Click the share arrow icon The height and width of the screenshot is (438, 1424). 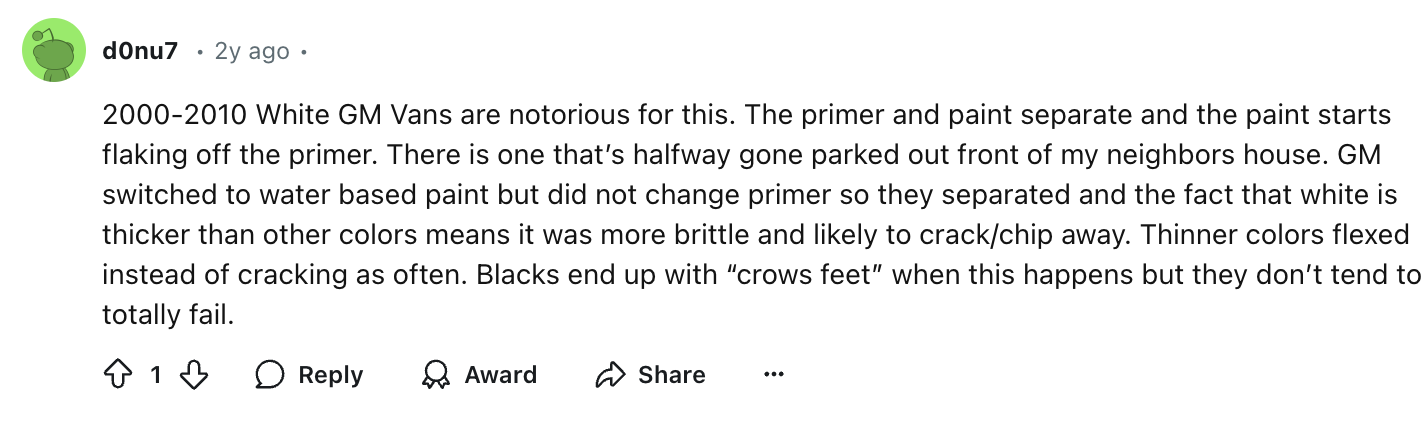(x=609, y=375)
